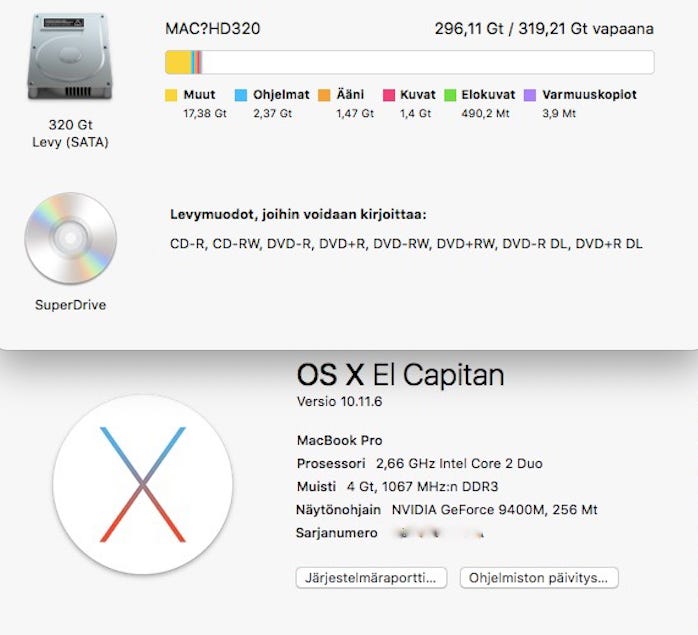Click the 320 Gt hard disk icon

70,56
